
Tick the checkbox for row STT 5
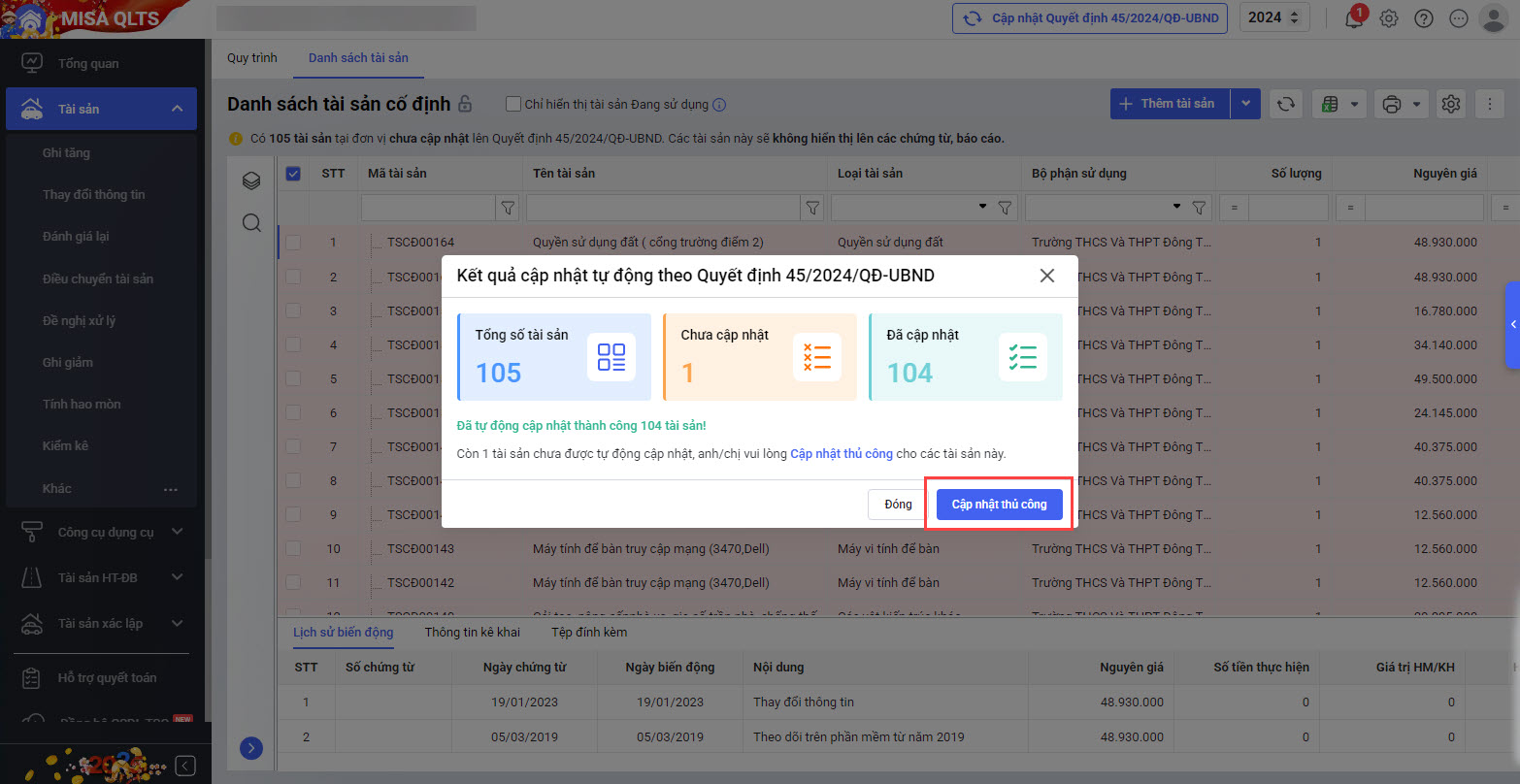click(293, 378)
